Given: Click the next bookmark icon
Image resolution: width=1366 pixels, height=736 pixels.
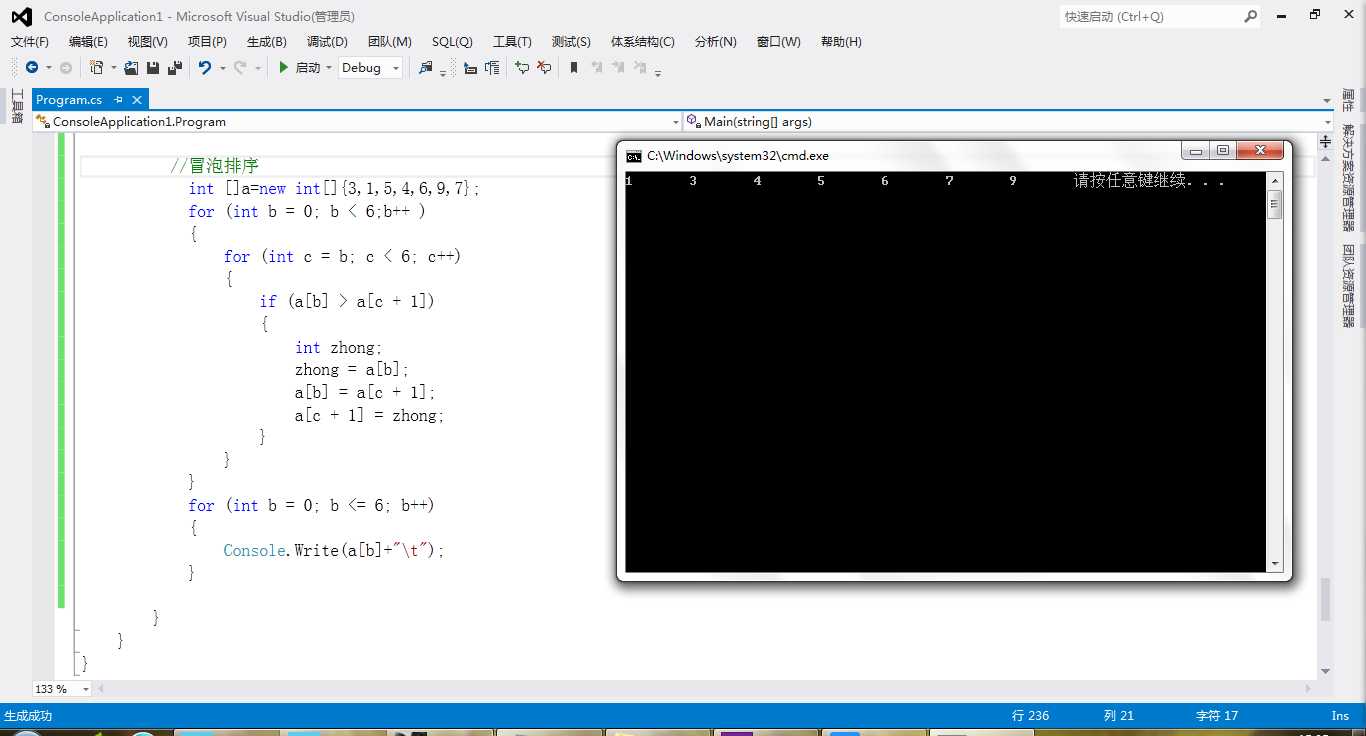Looking at the screenshot, I should point(619,68).
